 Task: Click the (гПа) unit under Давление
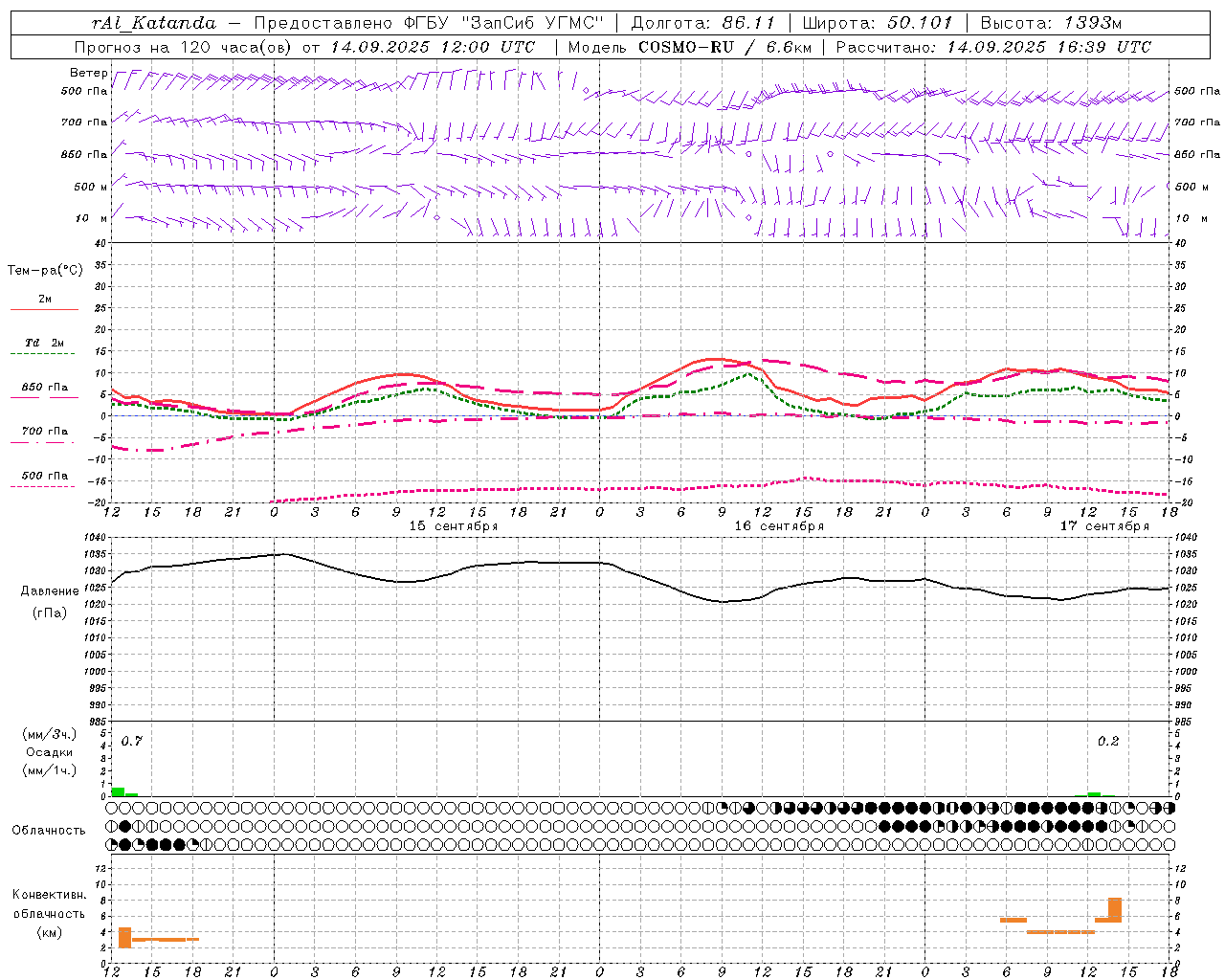tap(49, 613)
